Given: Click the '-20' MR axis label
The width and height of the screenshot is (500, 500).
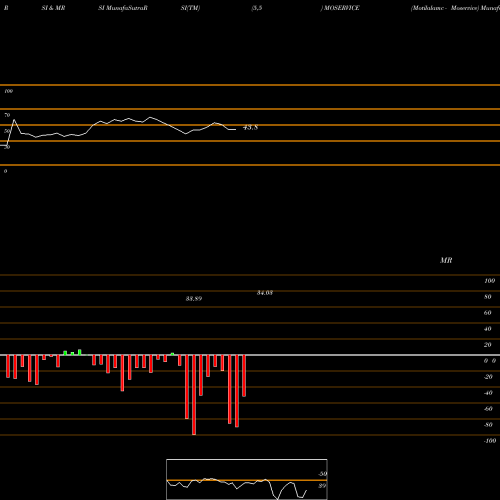Looking at the screenshot, I should pyautogui.click(x=488, y=377).
